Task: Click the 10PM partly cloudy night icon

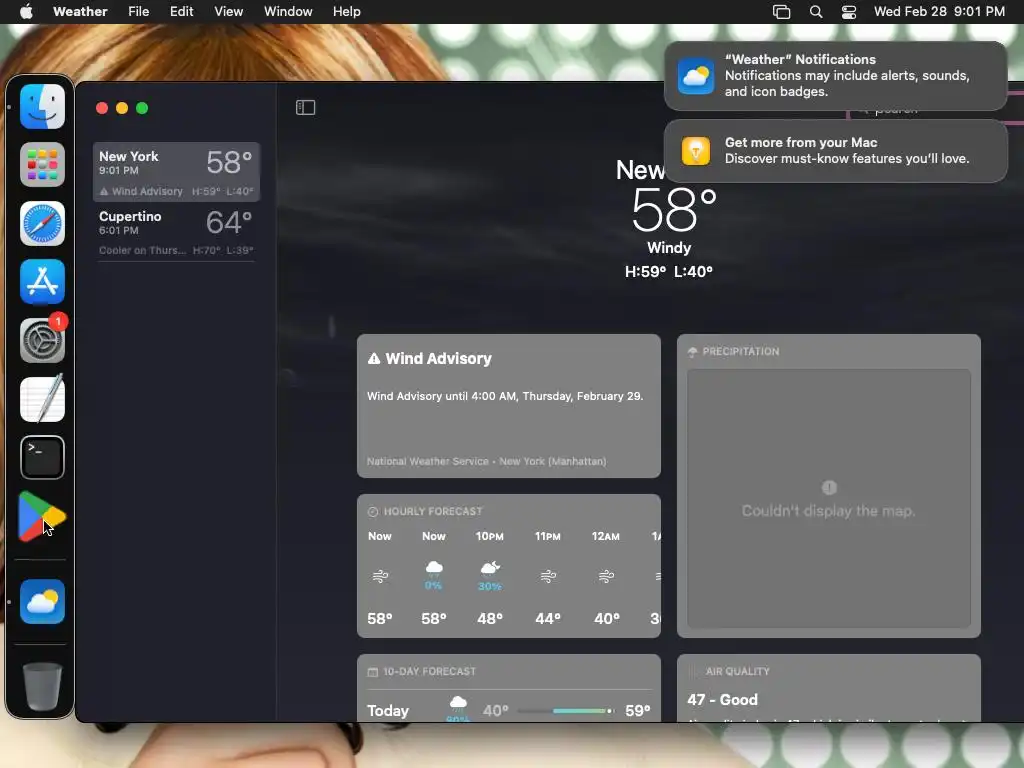Action: coord(490,568)
